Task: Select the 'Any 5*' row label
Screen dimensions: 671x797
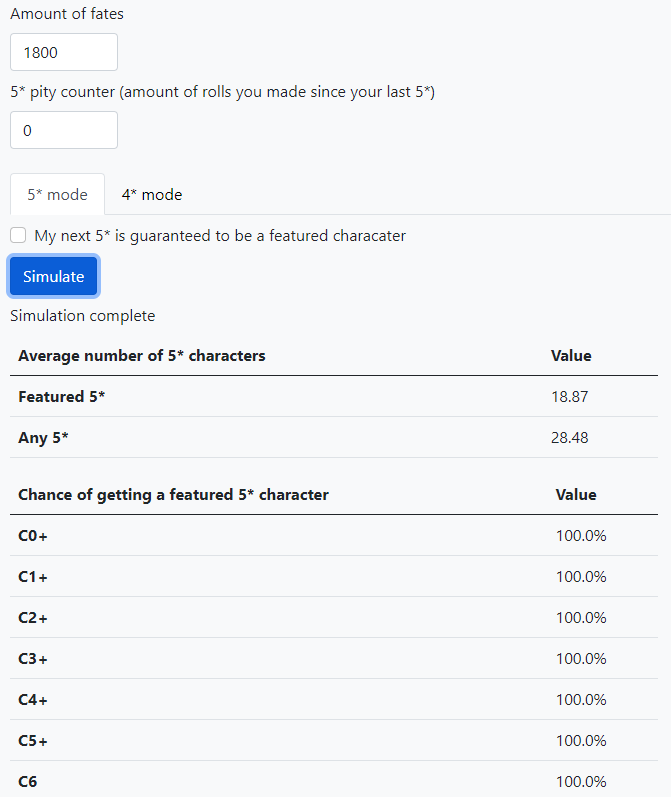Action: point(43,438)
